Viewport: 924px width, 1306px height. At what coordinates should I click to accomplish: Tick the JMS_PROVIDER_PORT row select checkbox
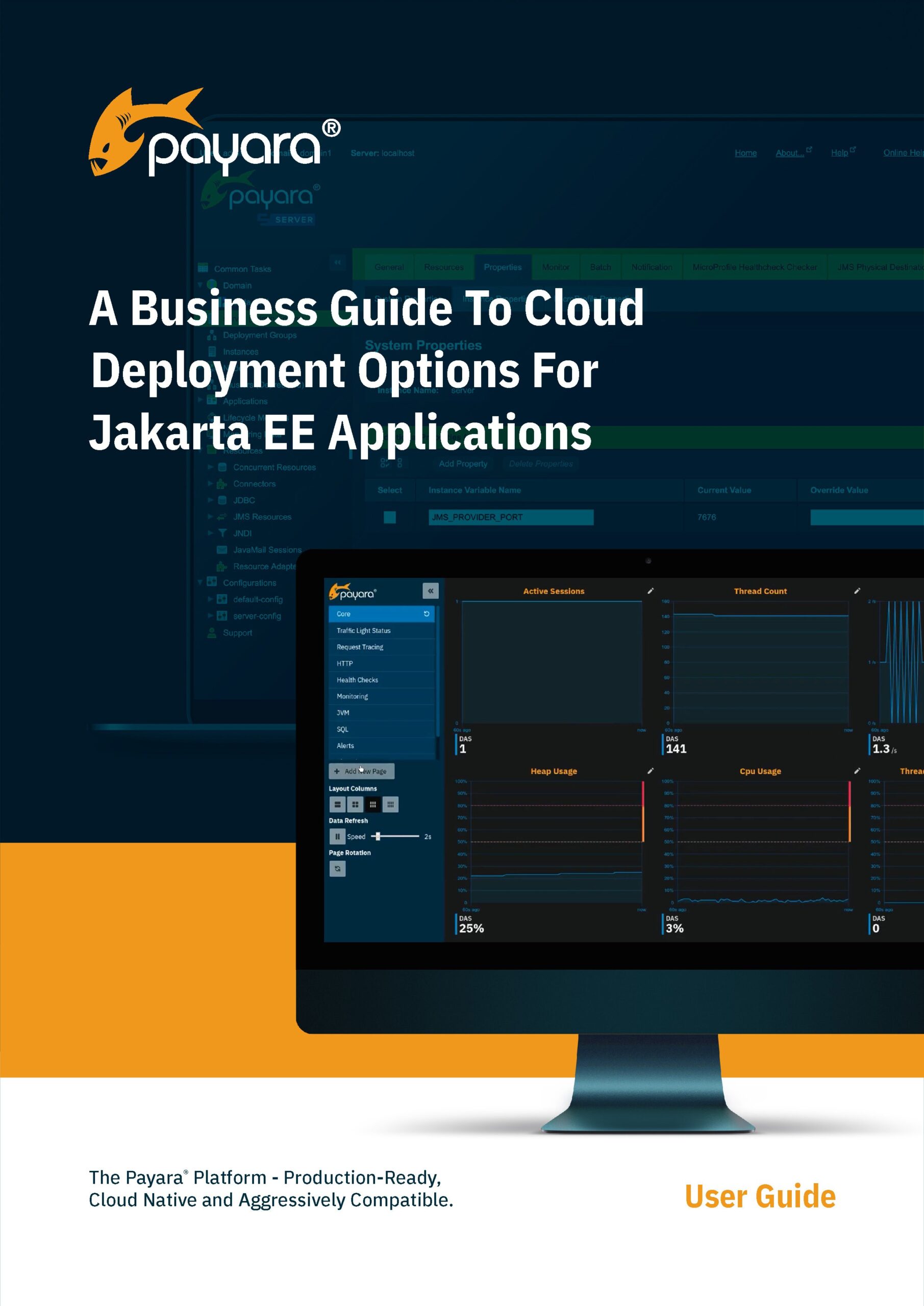390,517
